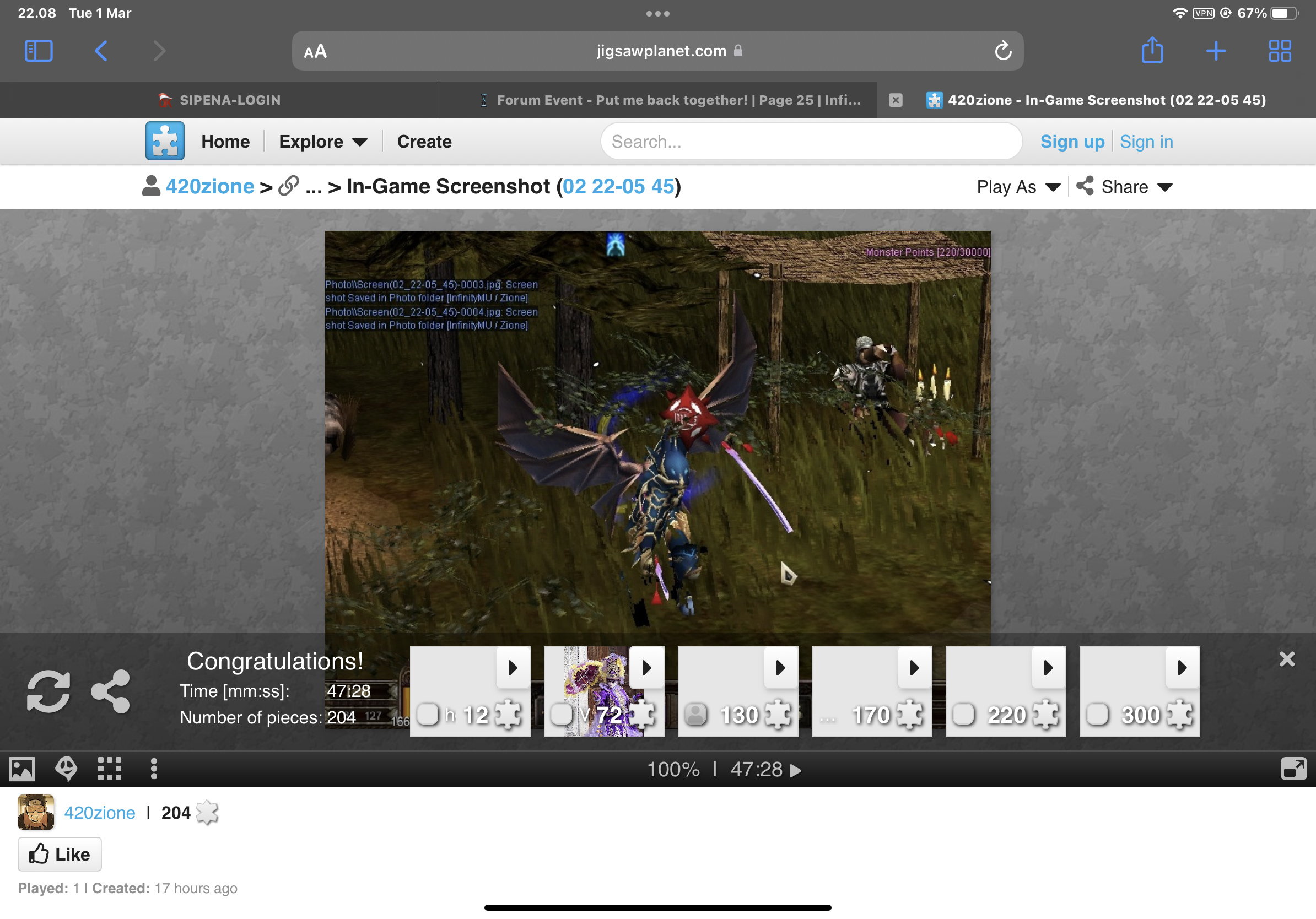
Task: Play the 130-piece puzzle suggestion
Action: [781, 667]
